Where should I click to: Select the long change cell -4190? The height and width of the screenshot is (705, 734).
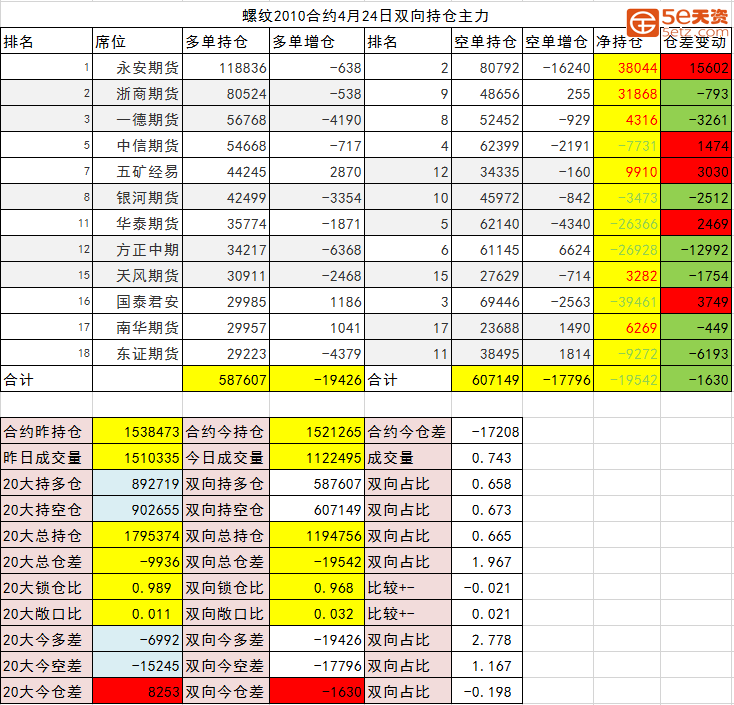coord(317,120)
